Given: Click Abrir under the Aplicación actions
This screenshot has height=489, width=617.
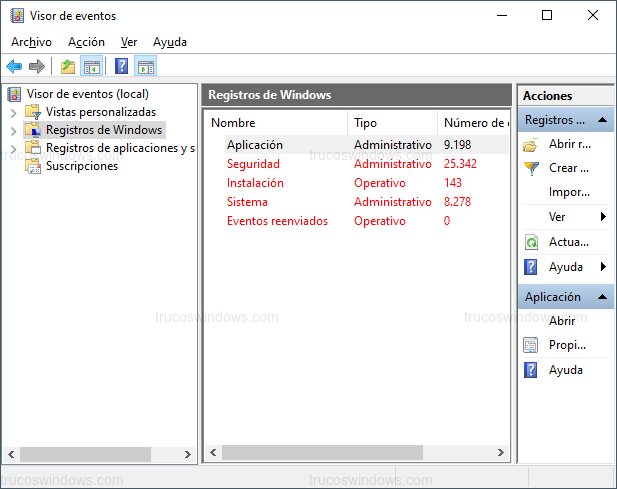Looking at the screenshot, I should click(x=562, y=321).
